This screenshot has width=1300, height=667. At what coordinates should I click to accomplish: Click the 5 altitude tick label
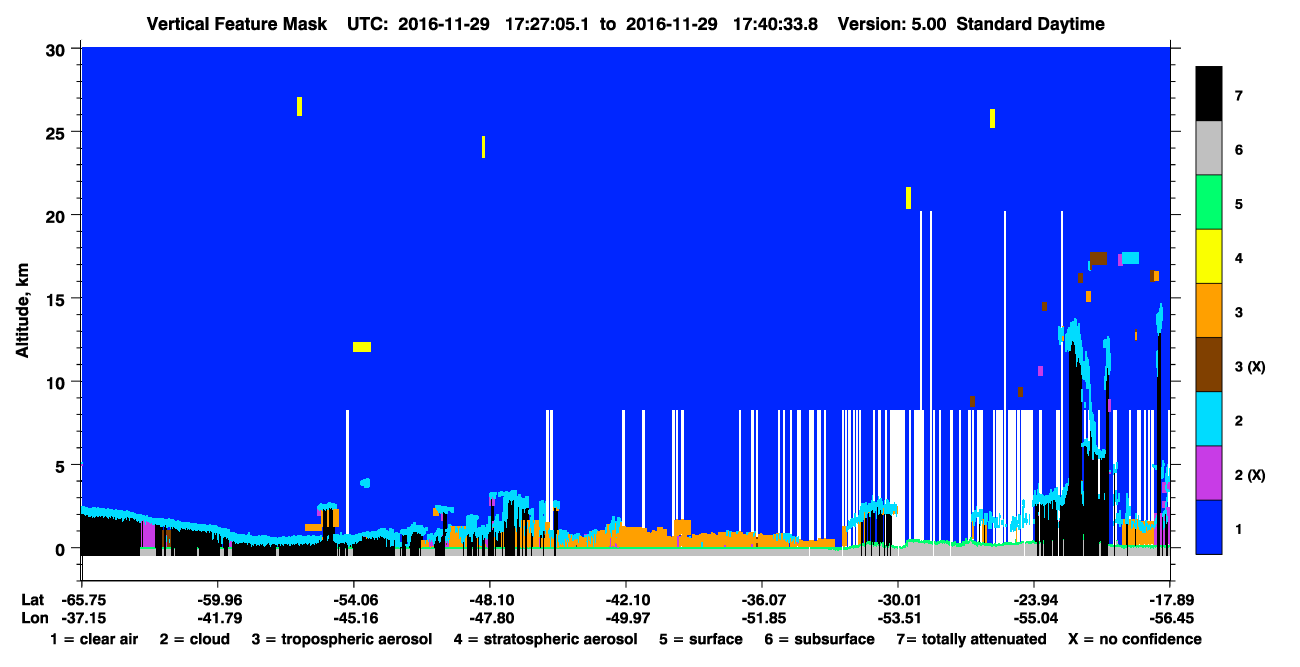coord(62,465)
